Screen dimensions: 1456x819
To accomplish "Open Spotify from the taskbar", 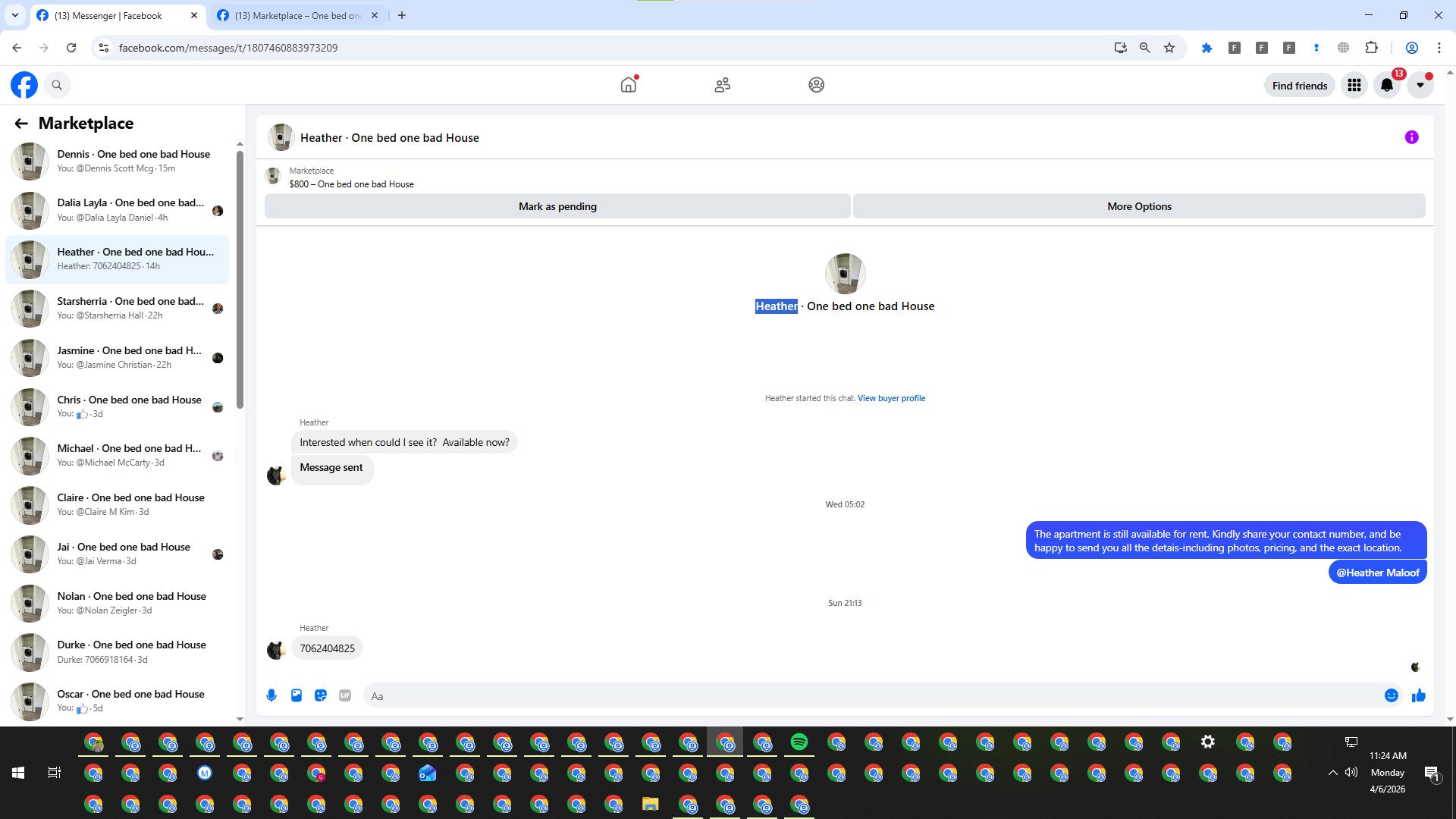I will click(x=799, y=742).
